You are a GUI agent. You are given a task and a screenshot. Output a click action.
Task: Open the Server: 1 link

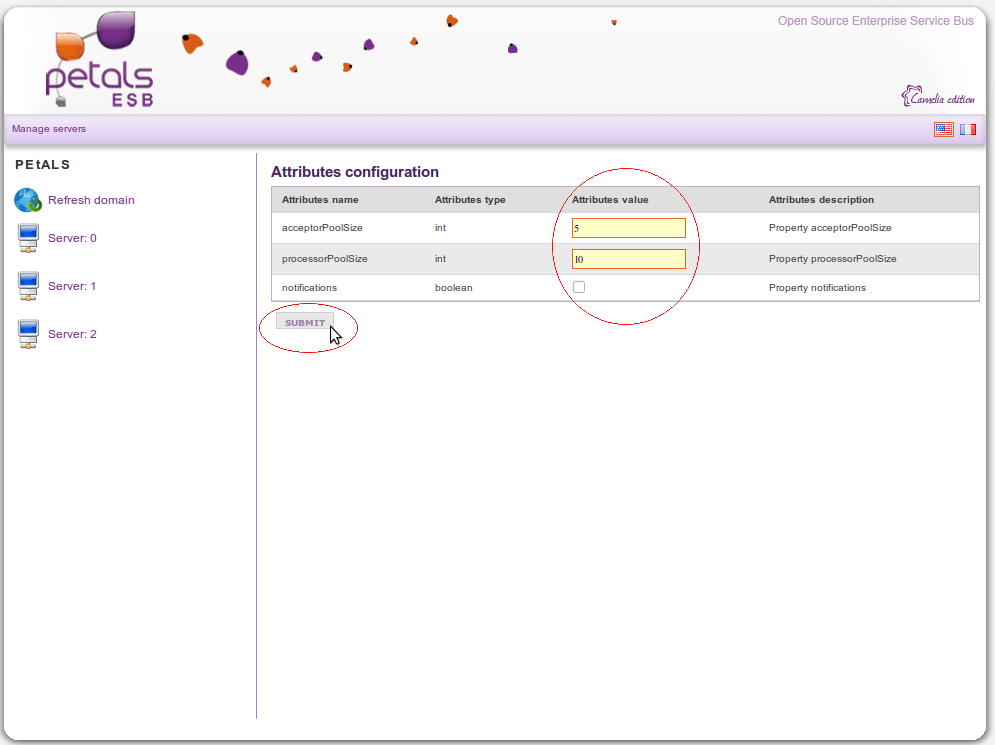(x=72, y=286)
